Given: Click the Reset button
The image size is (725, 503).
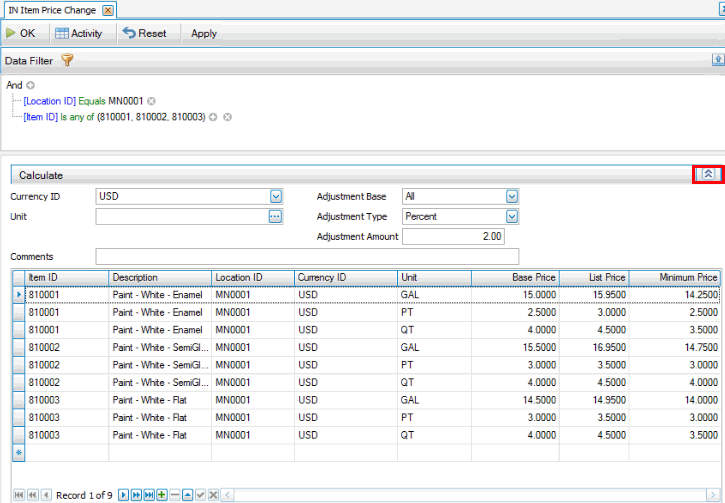Looking at the screenshot, I should [144, 33].
